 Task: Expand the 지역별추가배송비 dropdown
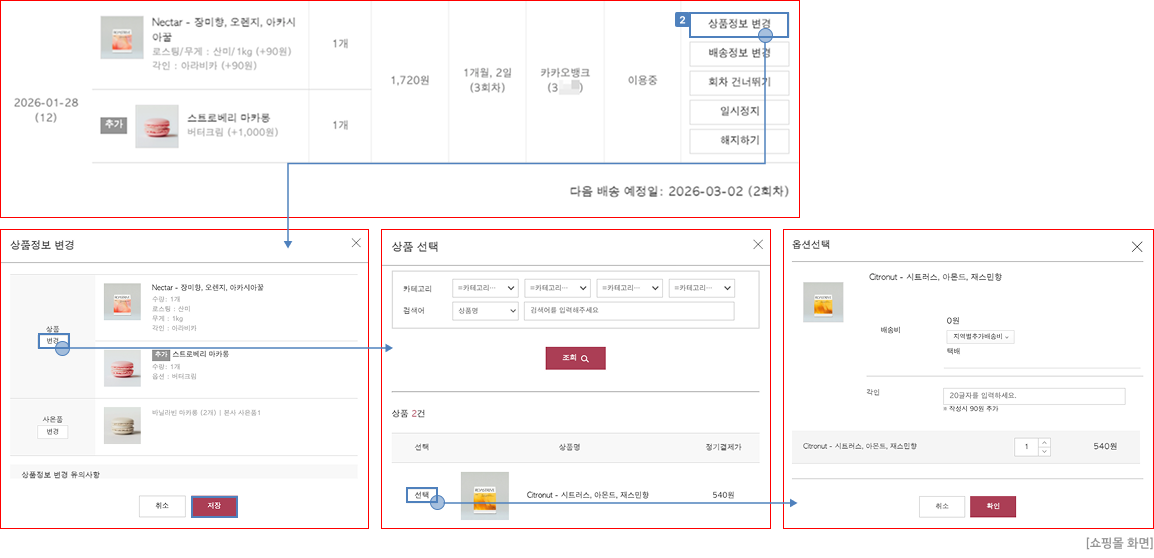tap(980, 337)
